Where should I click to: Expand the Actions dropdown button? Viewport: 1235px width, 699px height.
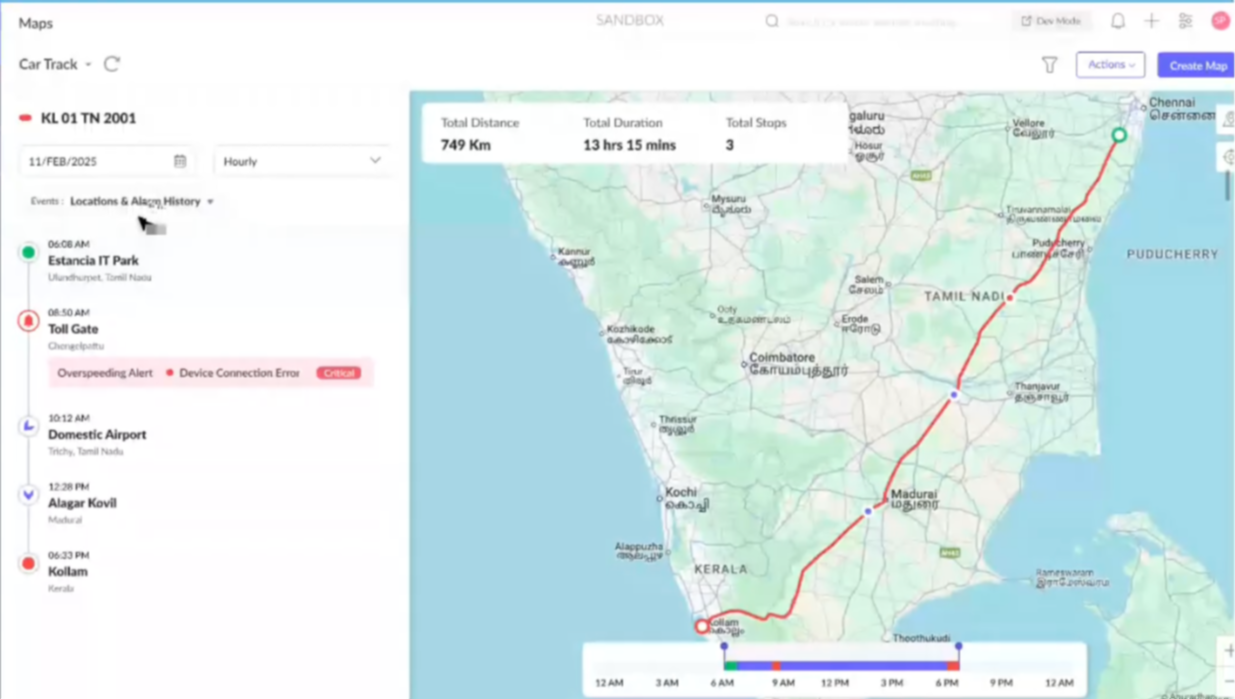point(1110,65)
